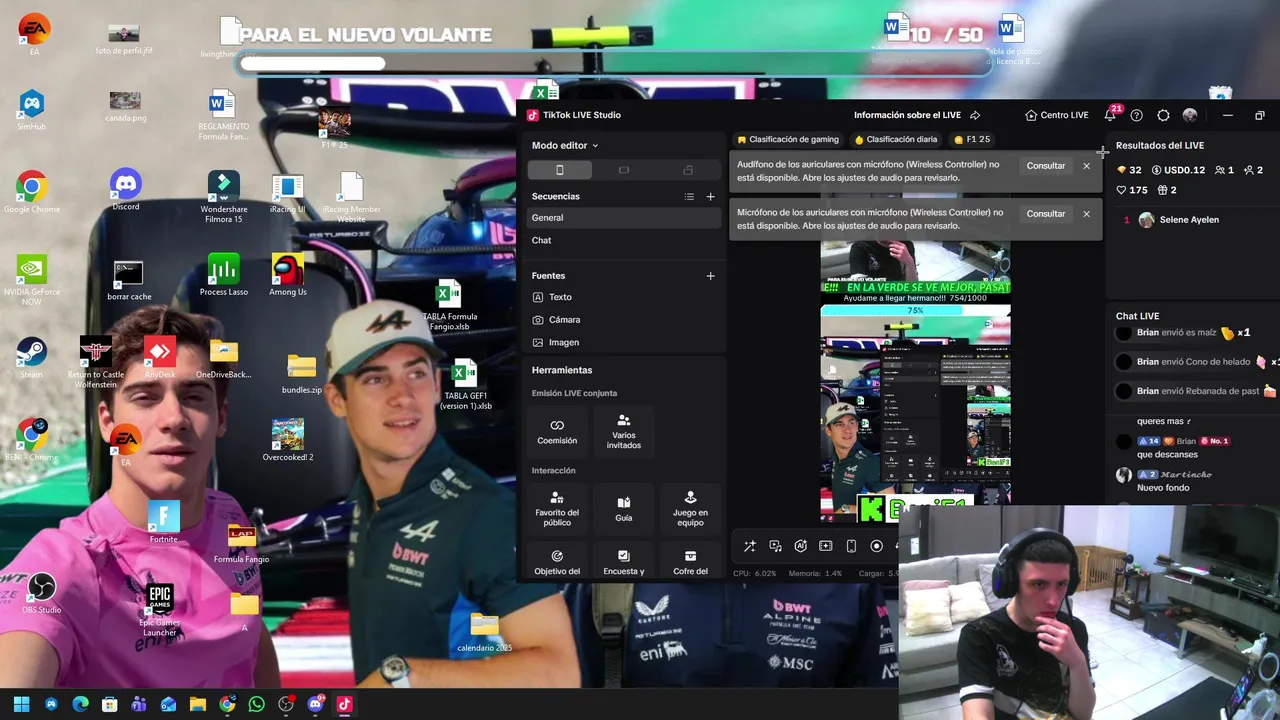Click the film clip highlights icon
Viewport: 1280px width, 720px height.
click(826, 546)
